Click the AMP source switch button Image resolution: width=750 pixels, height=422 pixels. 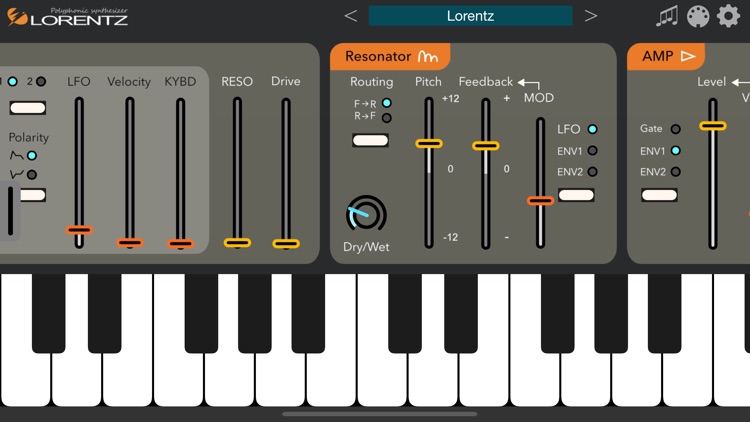pyautogui.click(x=659, y=195)
